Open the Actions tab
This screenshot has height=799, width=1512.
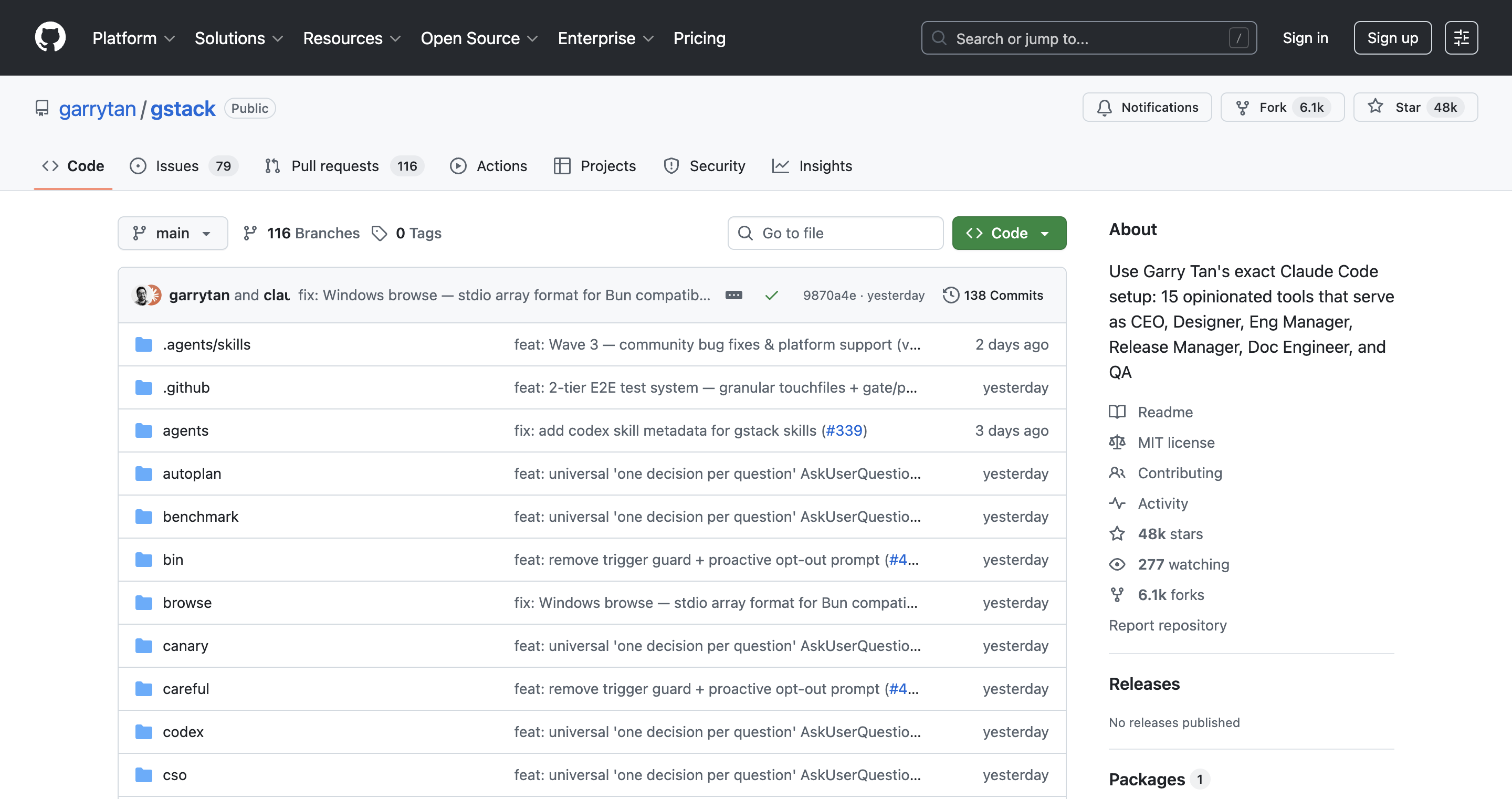point(488,166)
